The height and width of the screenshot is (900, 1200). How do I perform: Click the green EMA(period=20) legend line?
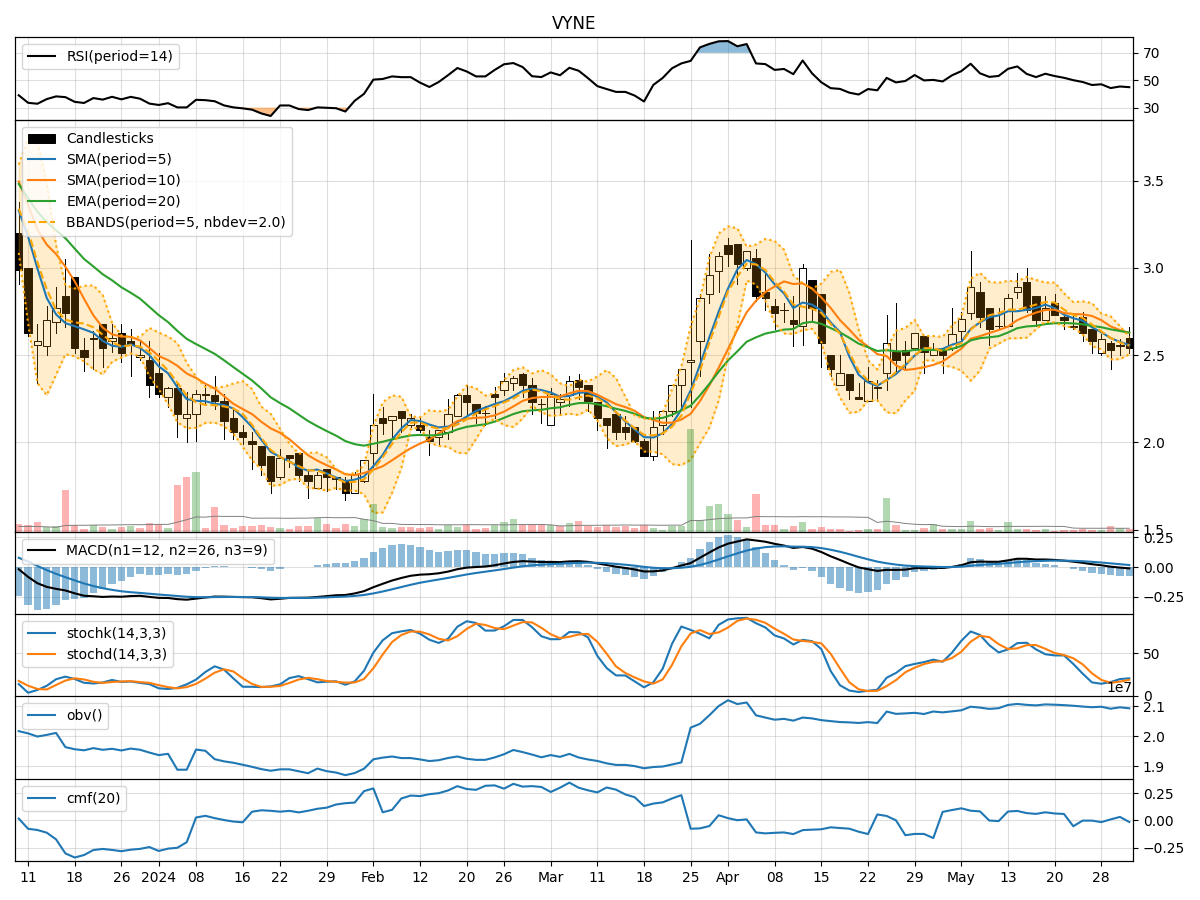(42, 202)
